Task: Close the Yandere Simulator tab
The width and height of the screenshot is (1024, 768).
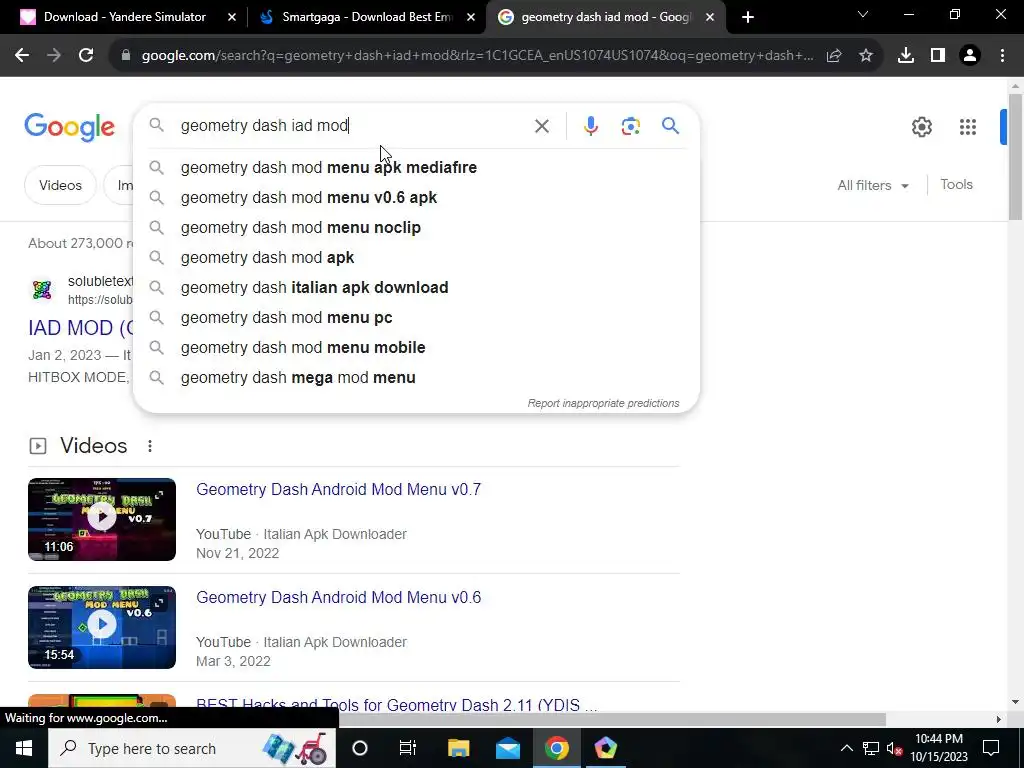Action: 232,18
